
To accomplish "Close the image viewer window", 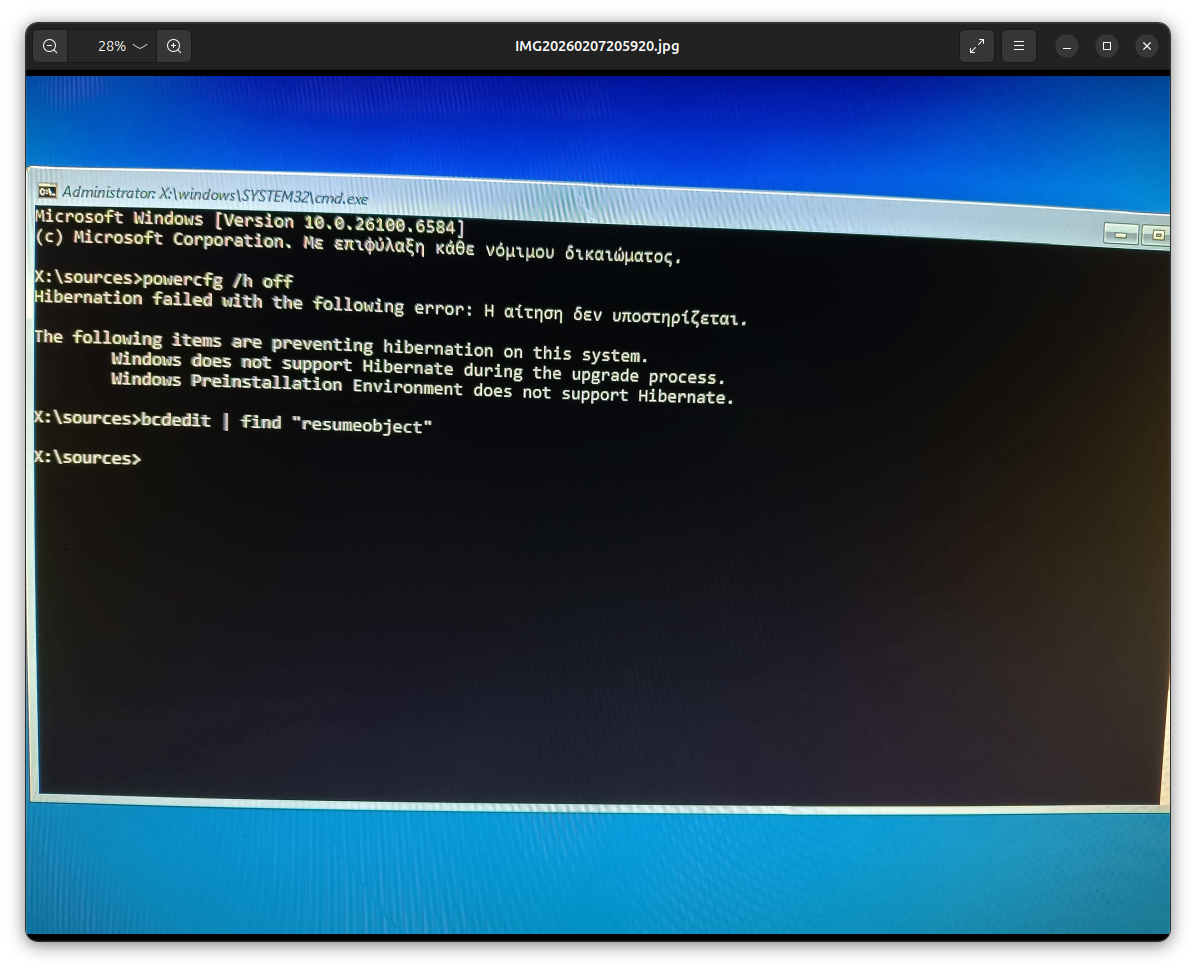I will coord(1147,46).
